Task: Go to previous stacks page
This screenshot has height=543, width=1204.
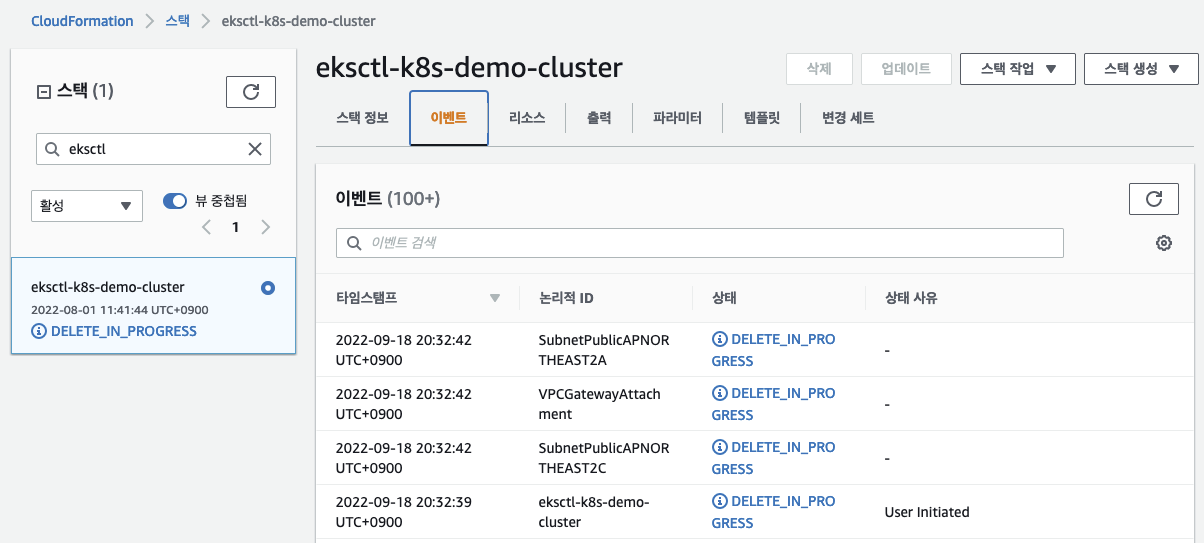Action: click(x=206, y=227)
